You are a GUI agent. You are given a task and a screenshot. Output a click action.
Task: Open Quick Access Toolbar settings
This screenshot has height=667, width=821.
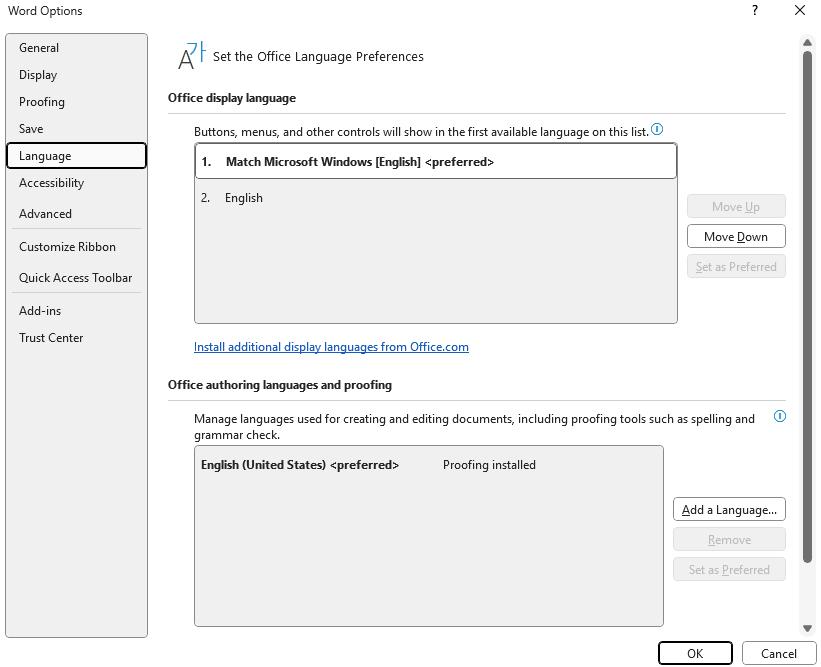pyautogui.click(x=76, y=277)
